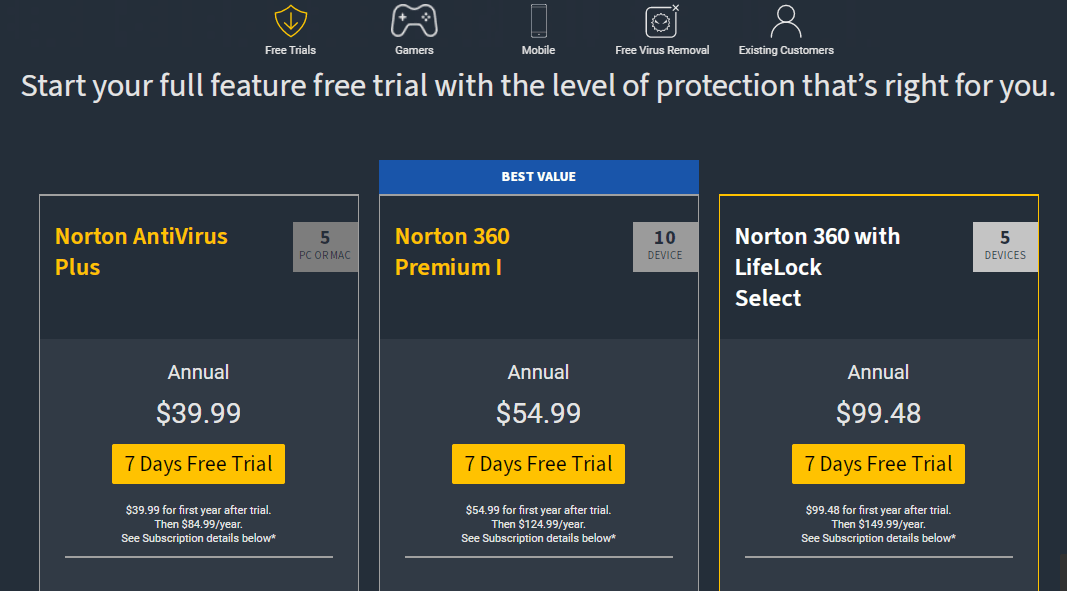Start 7 Days Free Trial for $99.48 plan
Viewport: 1067px width, 591px height.
(x=878, y=464)
